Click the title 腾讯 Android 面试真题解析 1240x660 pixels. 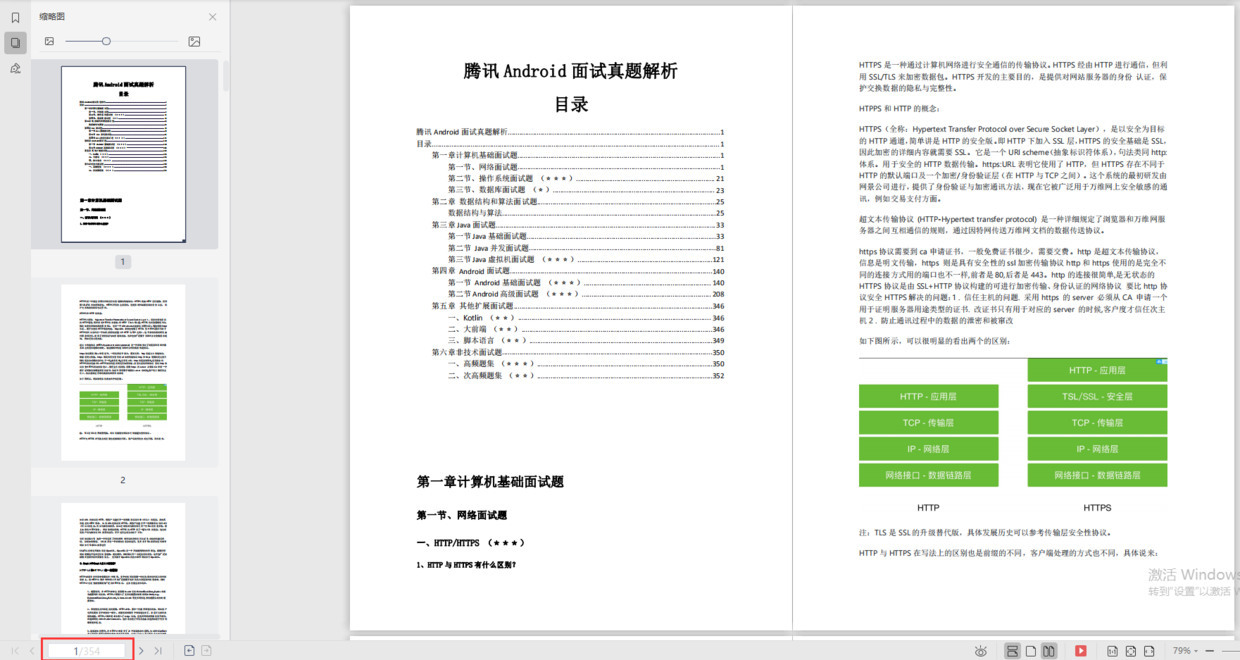tap(571, 71)
